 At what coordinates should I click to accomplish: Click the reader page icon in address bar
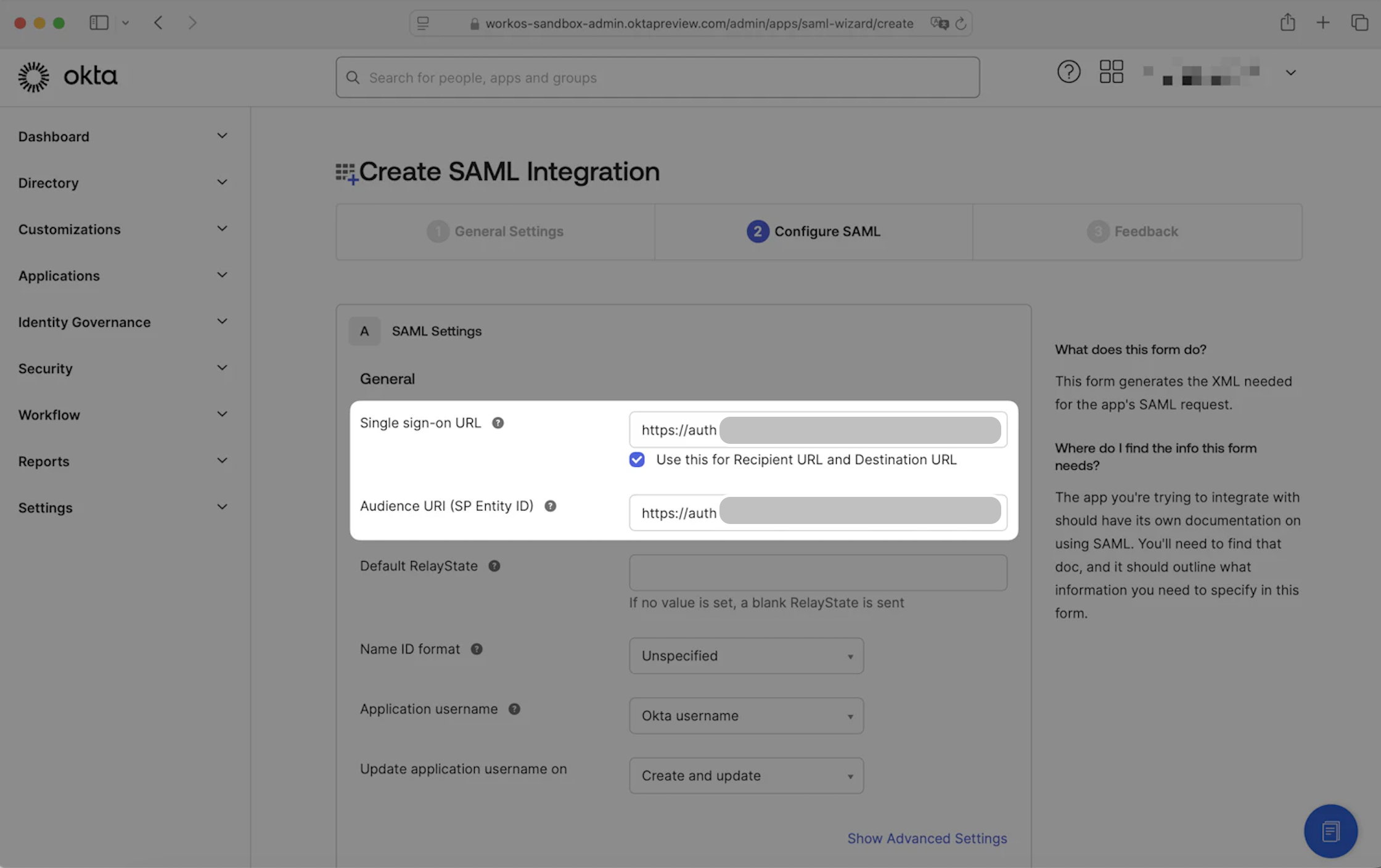(x=423, y=23)
